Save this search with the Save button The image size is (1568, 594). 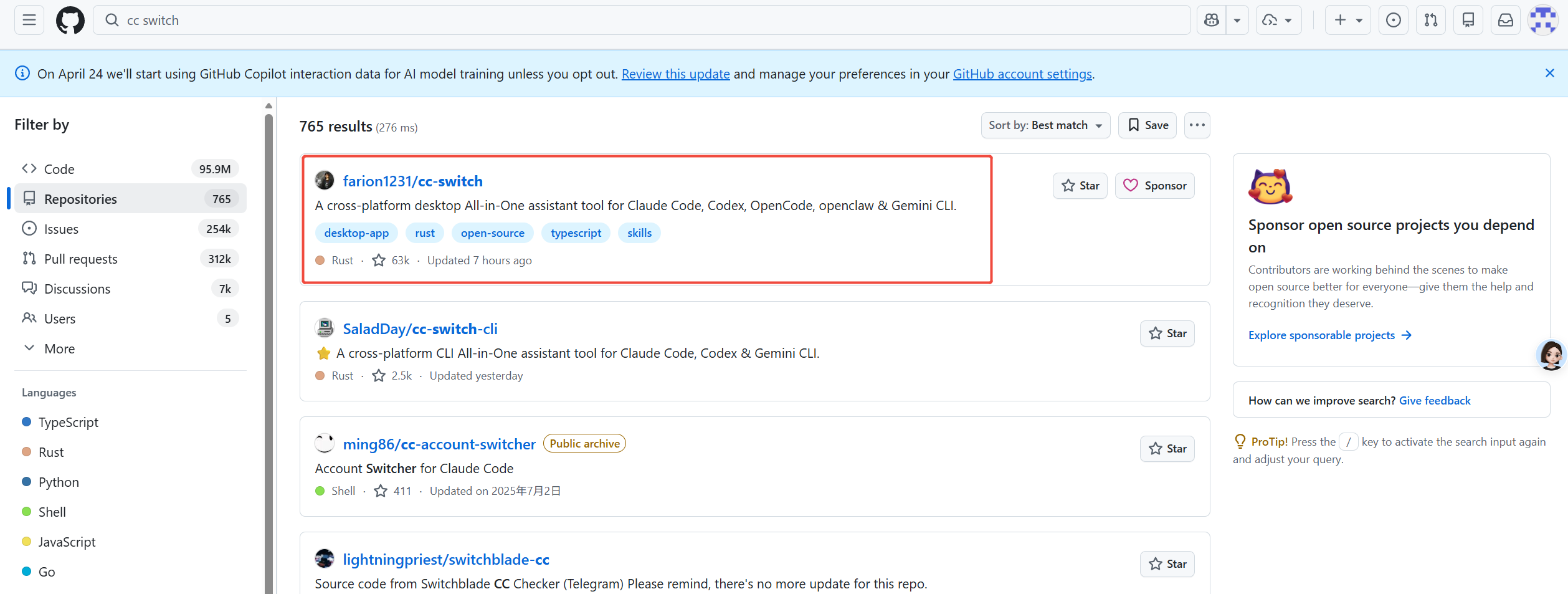[1147, 125]
